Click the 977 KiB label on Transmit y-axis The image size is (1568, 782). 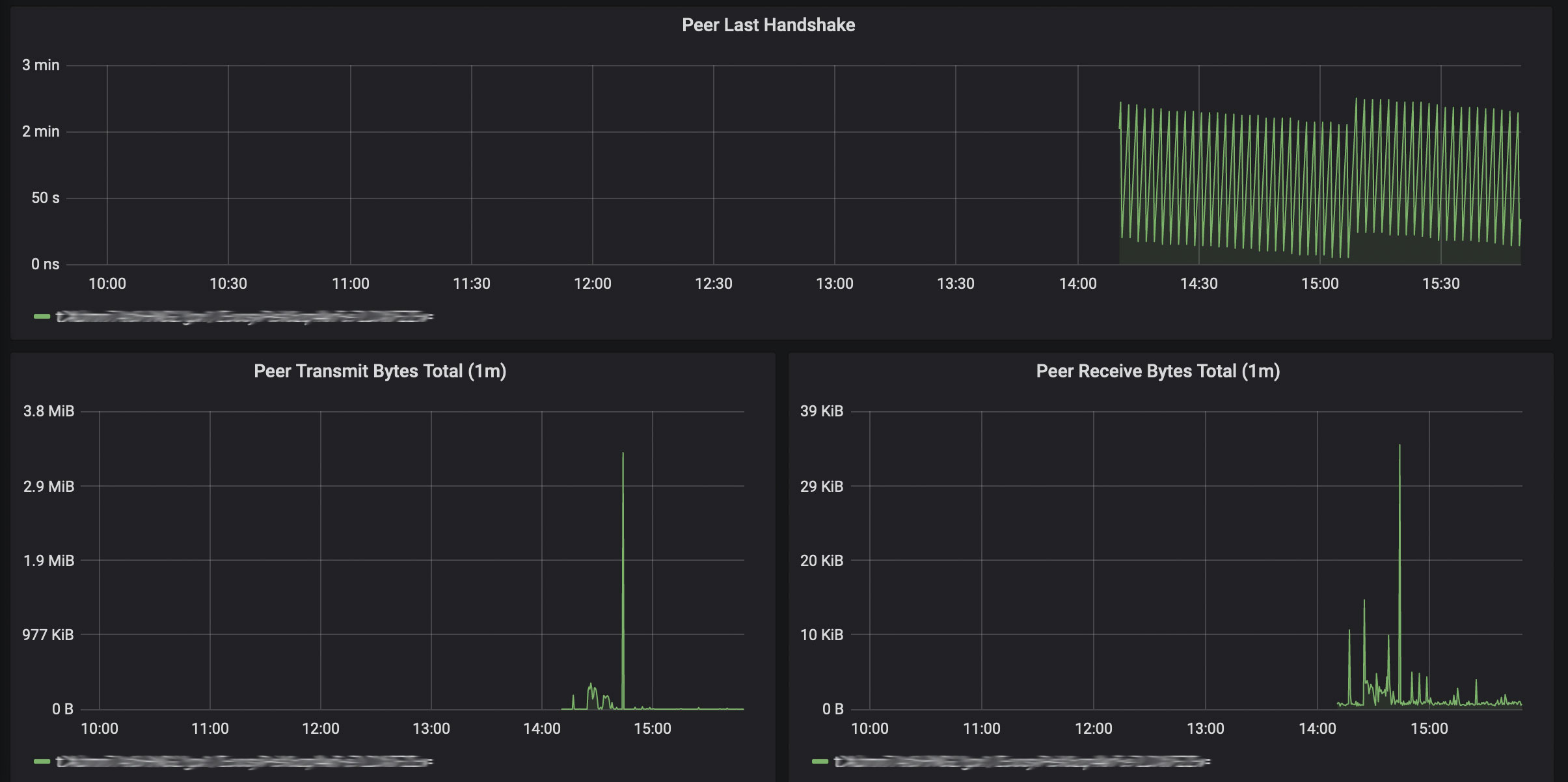[x=48, y=635]
